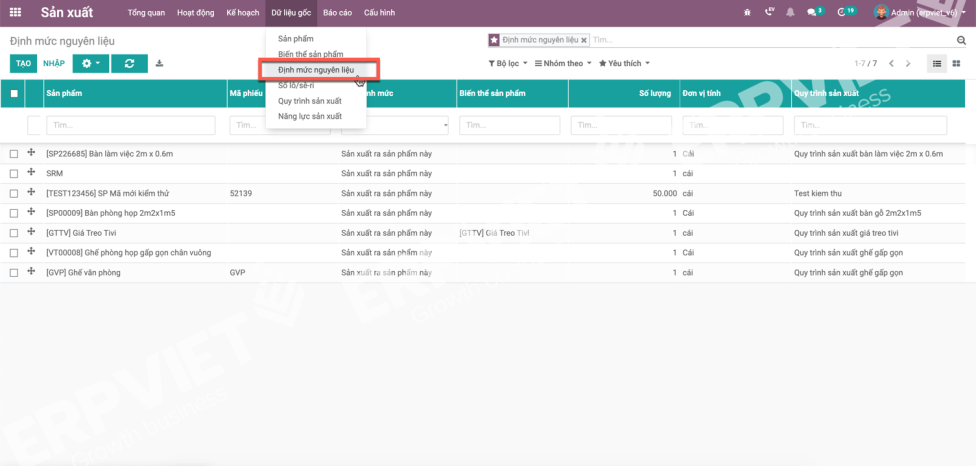Check the select-all header checkbox

coord(14,93)
